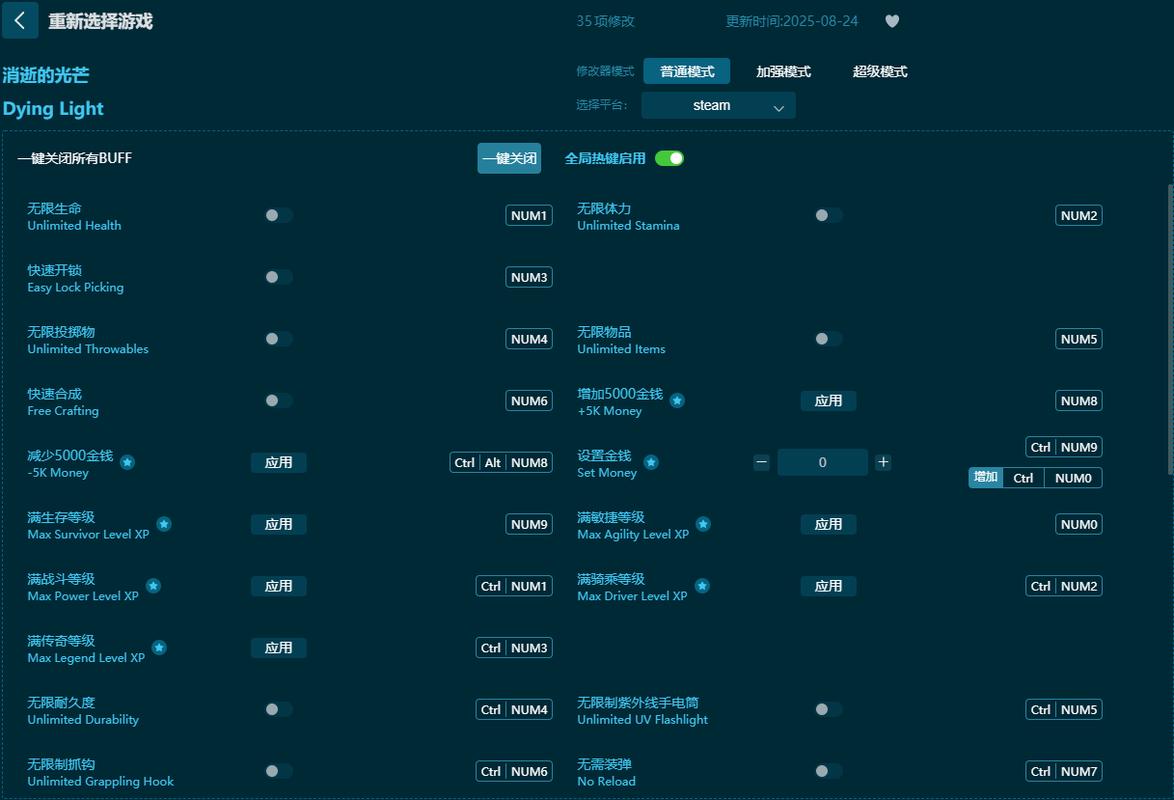1174x800 pixels.
Task: Click 更新时间:2025-08-24 text
Action: (x=791, y=21)
